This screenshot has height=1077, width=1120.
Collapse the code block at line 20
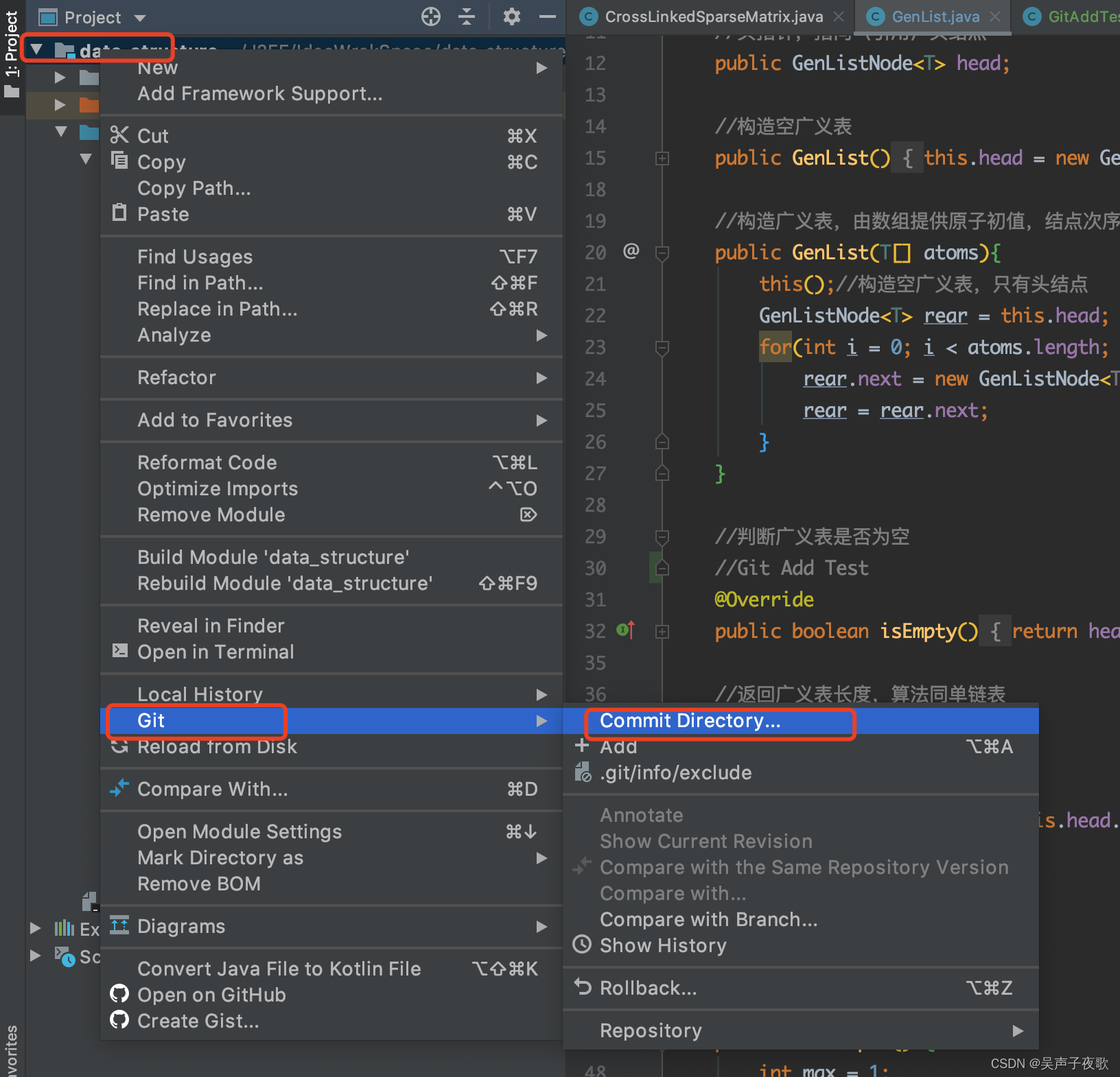tap(662, 254)
